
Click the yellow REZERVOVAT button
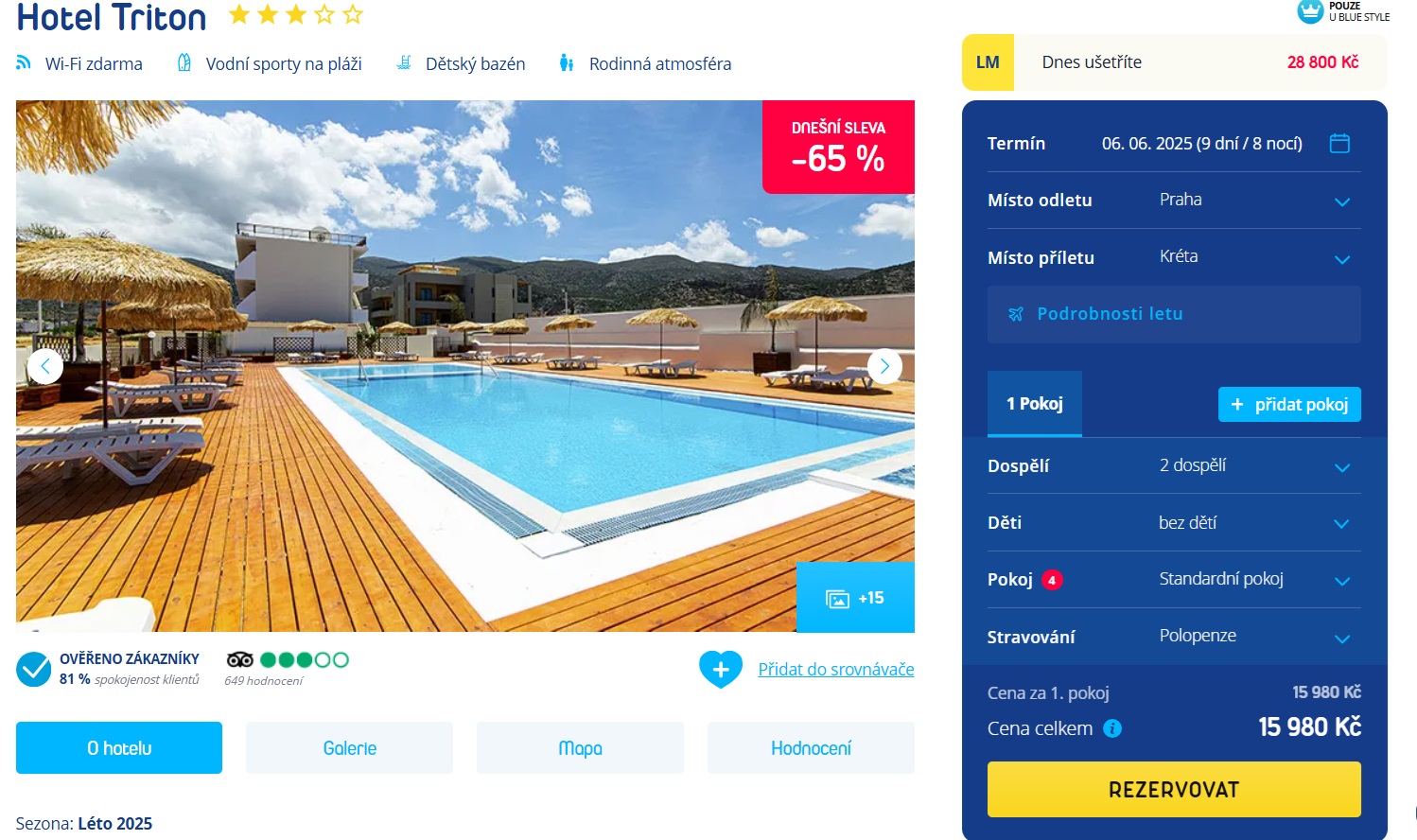click(1174, 790)
